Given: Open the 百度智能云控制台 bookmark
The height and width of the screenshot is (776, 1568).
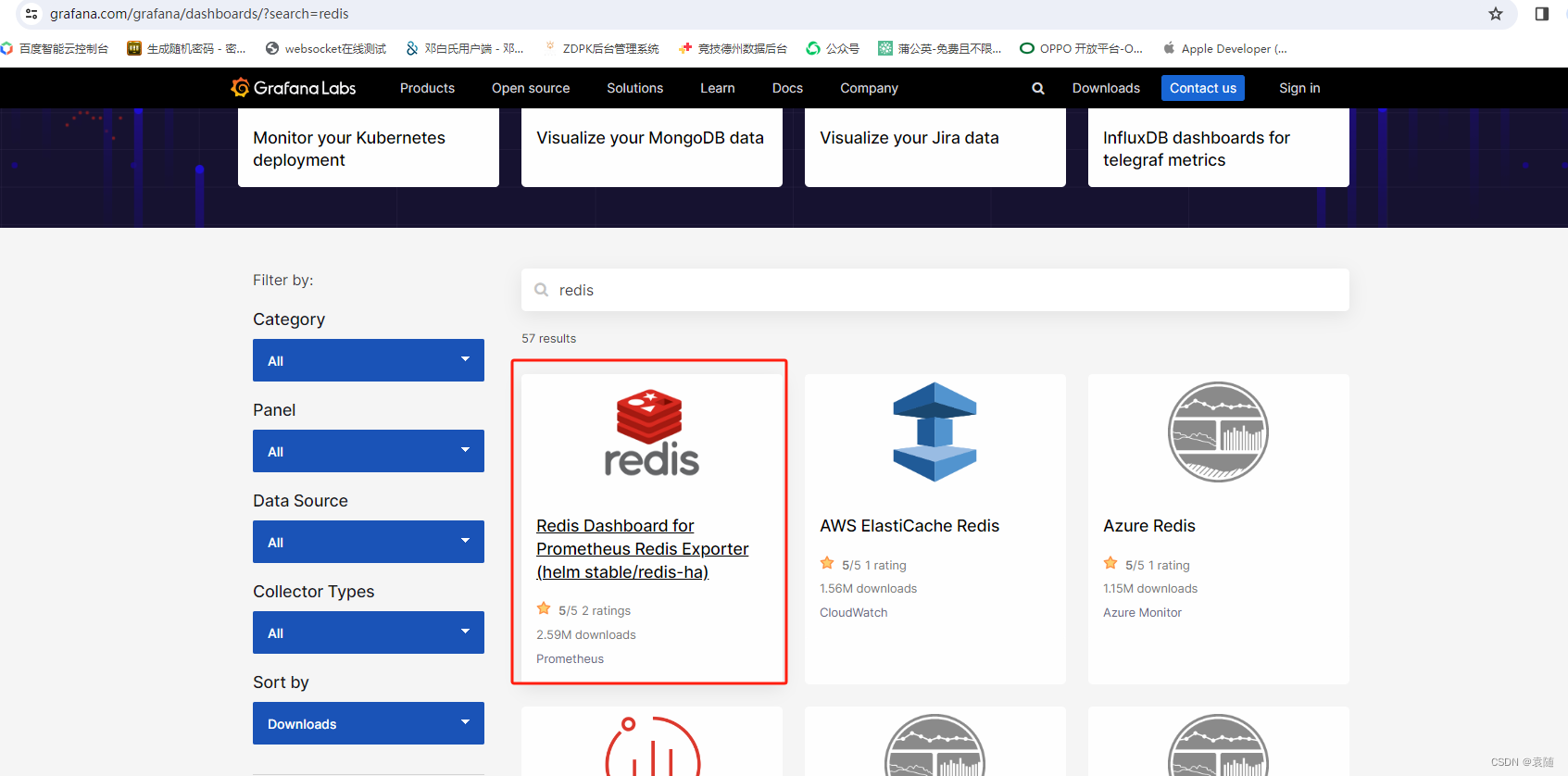Looking at the screenshot, I should click(56, 48).
